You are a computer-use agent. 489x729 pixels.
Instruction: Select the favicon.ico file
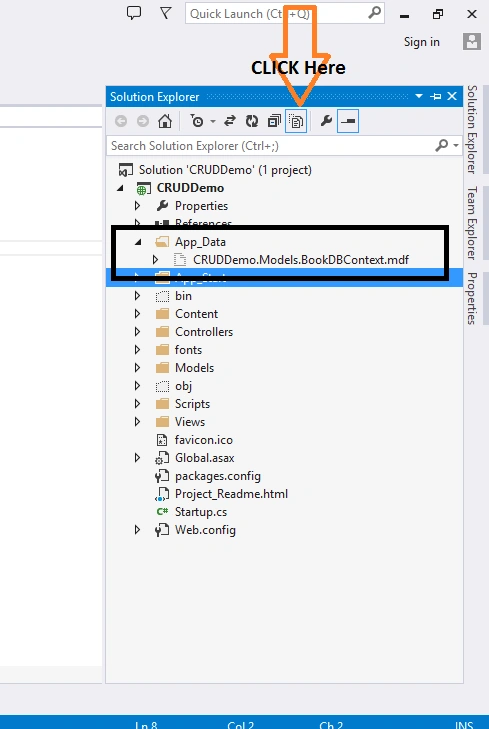pyautogui.click(x=204, y=440)
